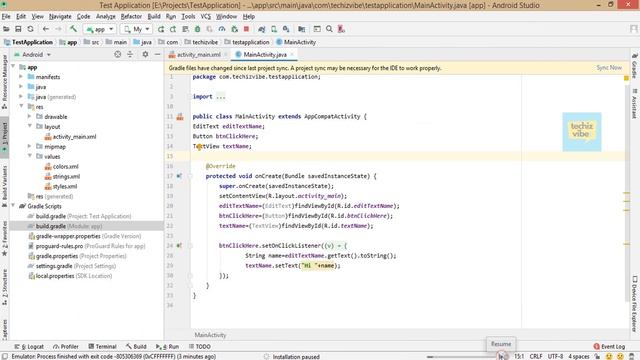Toggle the Gradle panel on right edge
This screenshot has width=640, height=360.
click(634, 65)
